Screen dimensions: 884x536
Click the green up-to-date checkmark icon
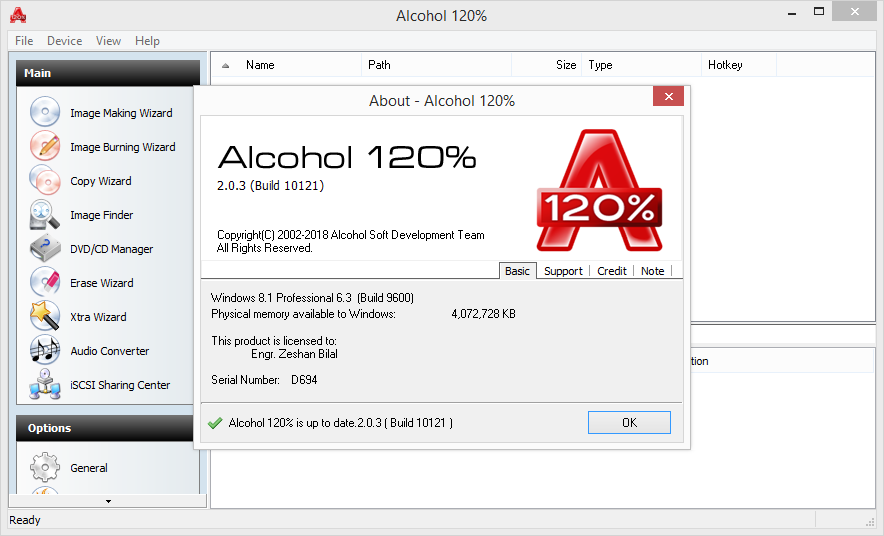(x=215, y=423)
